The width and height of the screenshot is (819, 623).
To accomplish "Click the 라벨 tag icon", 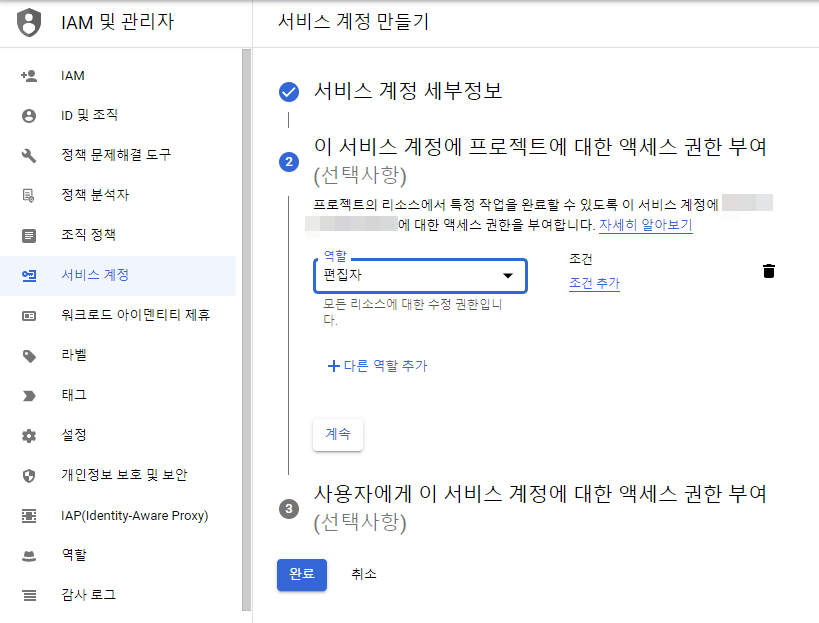I will pyautogui.click(x=29, y=355).
